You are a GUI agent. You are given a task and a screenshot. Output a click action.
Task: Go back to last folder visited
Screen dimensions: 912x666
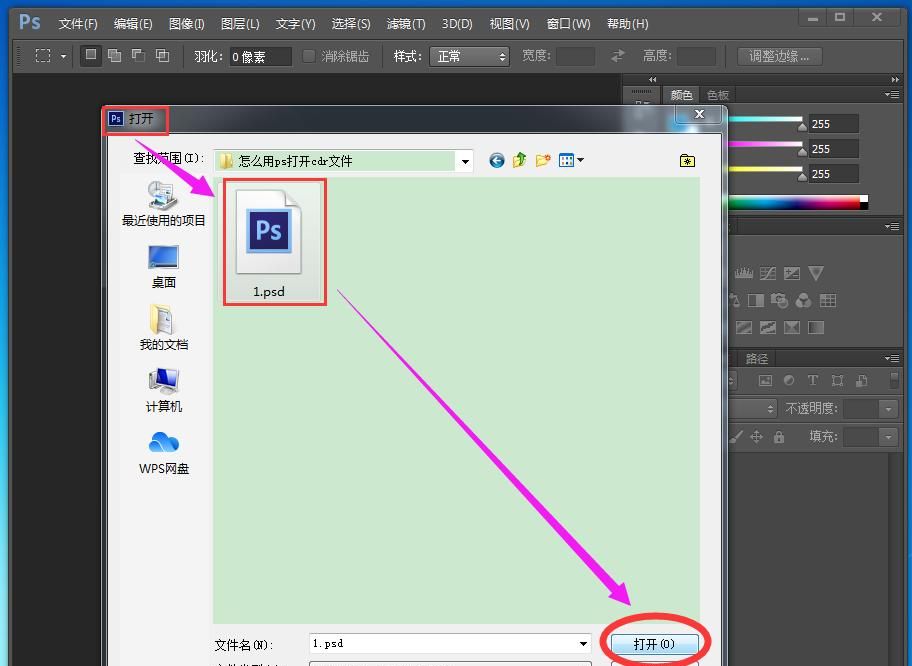497,161
